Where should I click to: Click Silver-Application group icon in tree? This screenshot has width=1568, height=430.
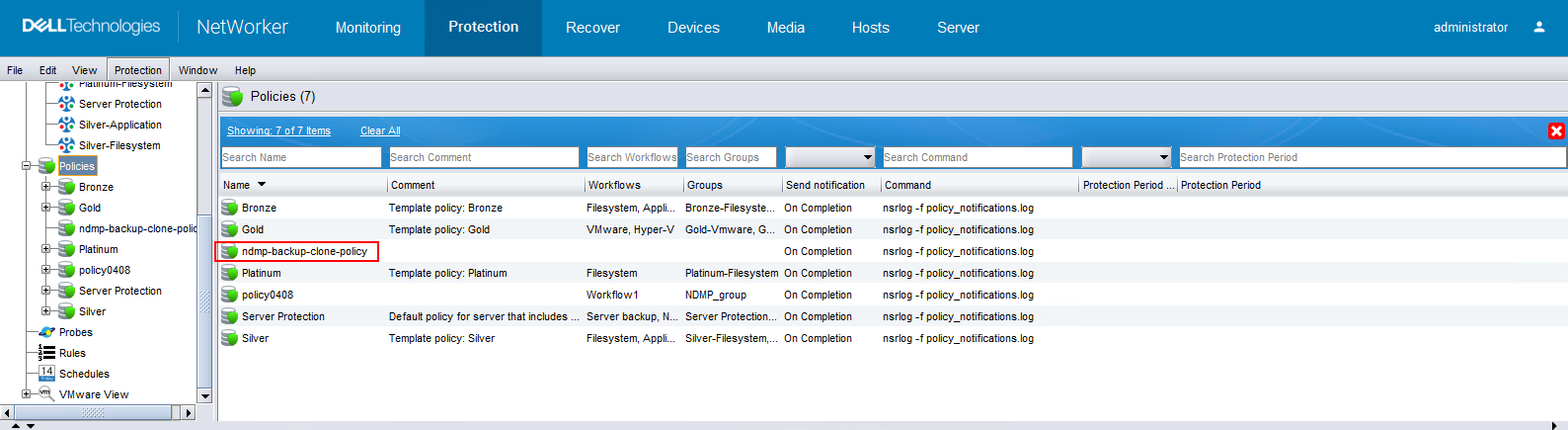click(x=67, y=125)
